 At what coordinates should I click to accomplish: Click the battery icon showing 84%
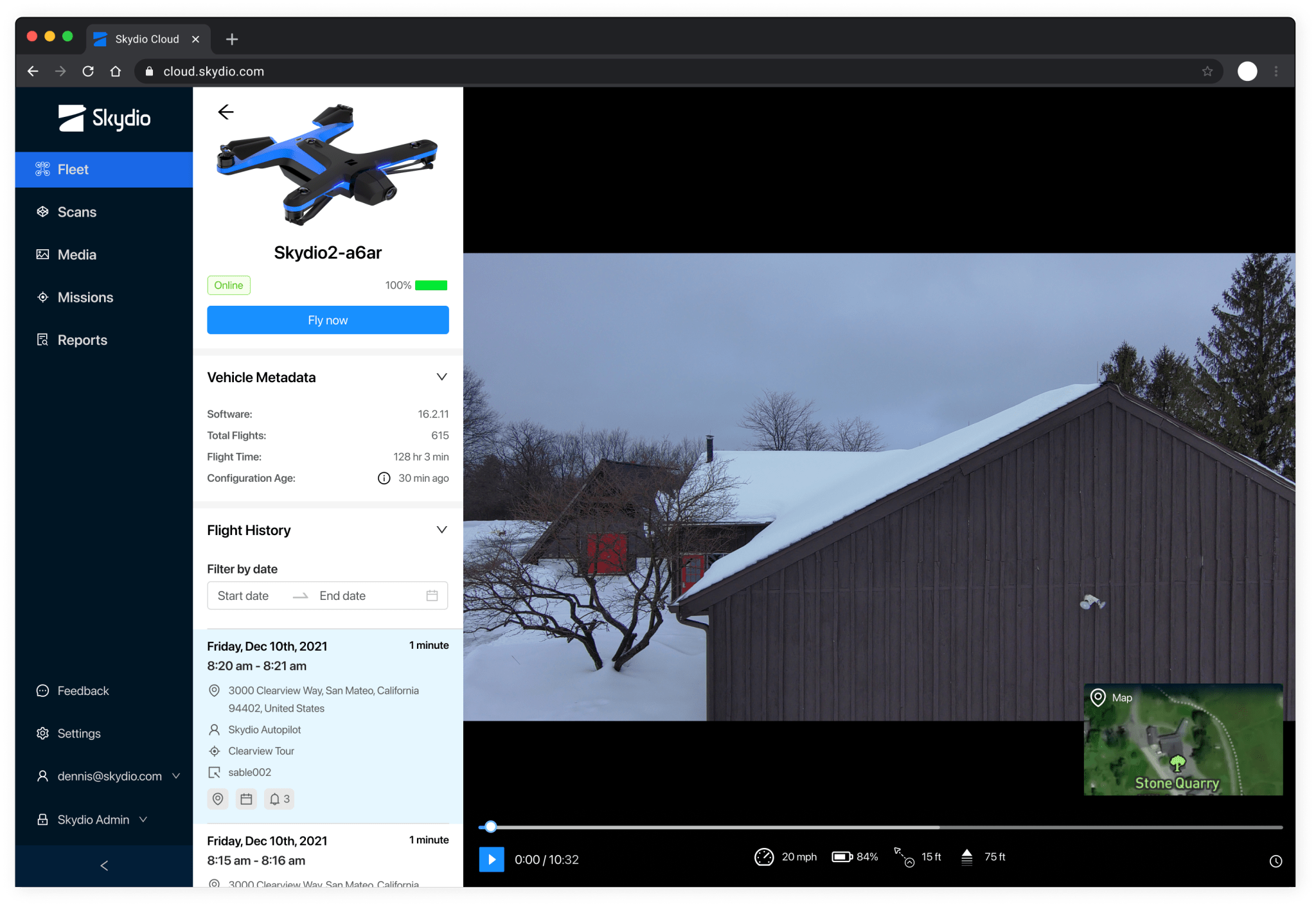pos(842,857)
